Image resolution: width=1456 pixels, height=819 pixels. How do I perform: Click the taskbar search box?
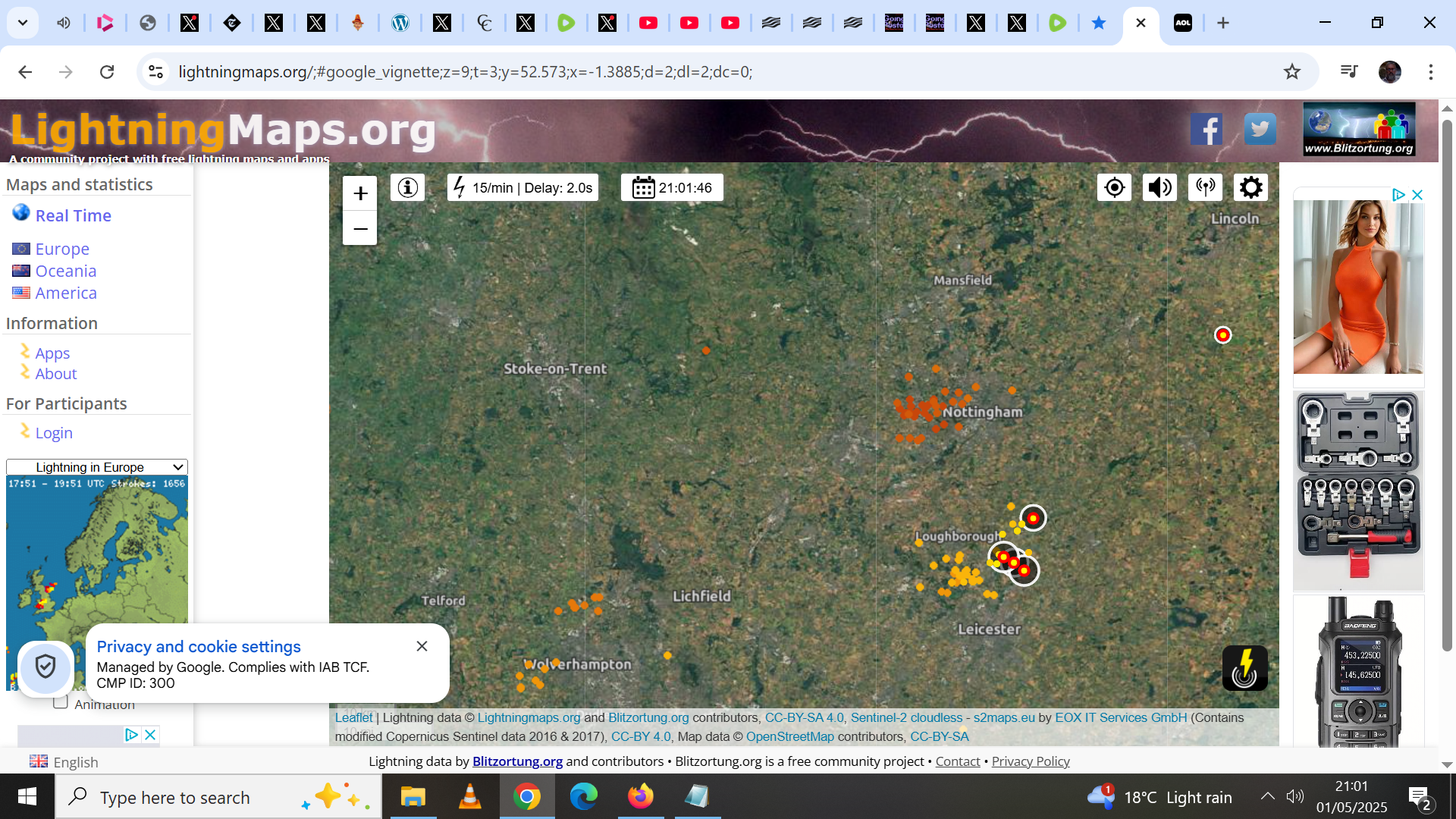[218, 797]
